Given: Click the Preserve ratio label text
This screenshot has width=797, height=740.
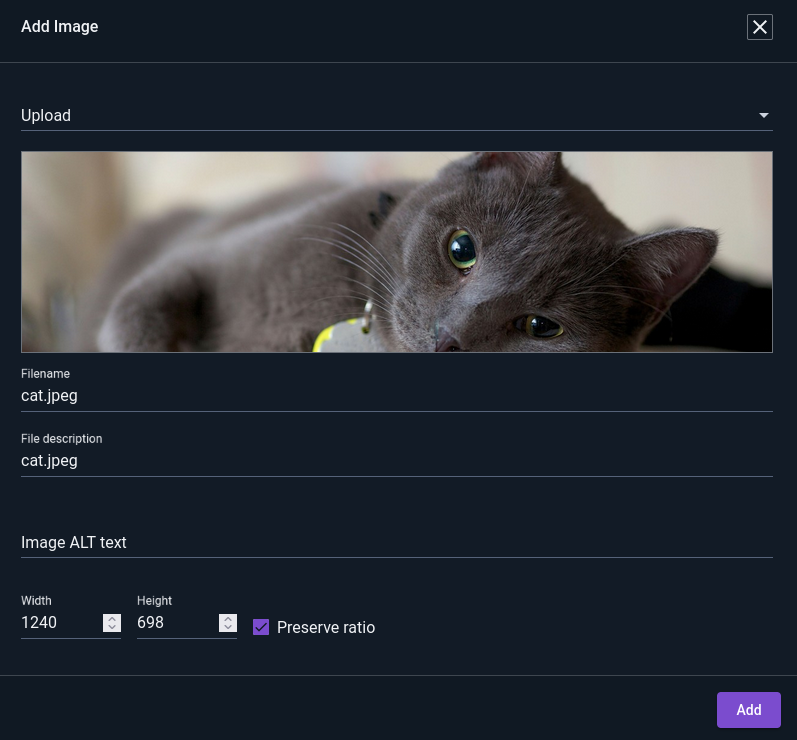Looking at the screenshot, I should [x=326, y=627].
